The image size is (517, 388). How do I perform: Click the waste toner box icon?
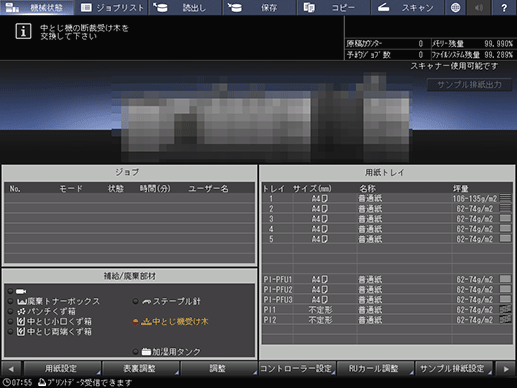[22, 302]
